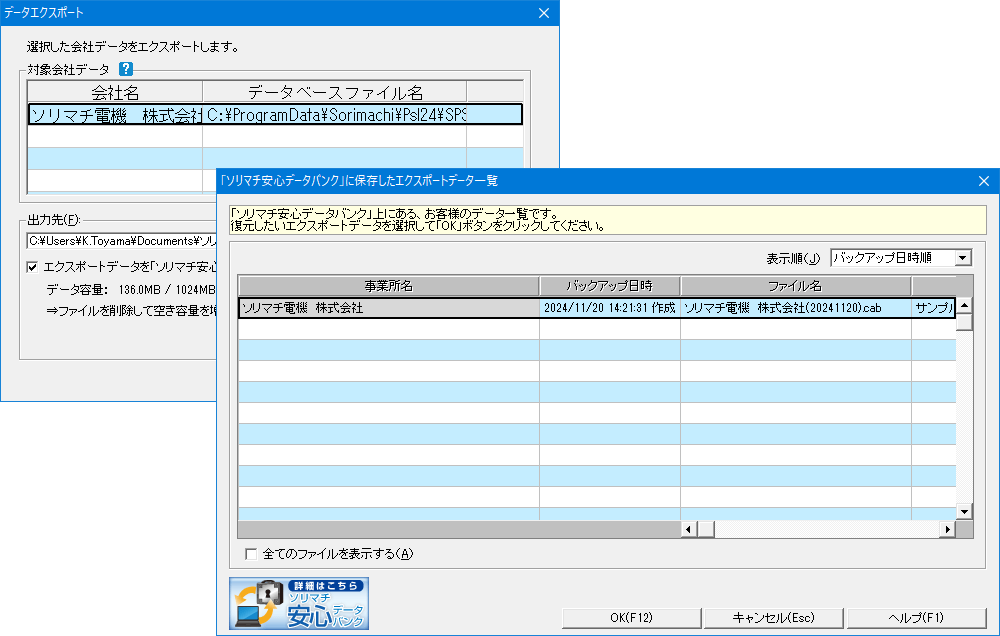Image resolution: width=1000 pixels, height=636 pixels.
Task: Select the ソリマチ電機 company row in データエクスポート
Action: [x=275, y=115]
